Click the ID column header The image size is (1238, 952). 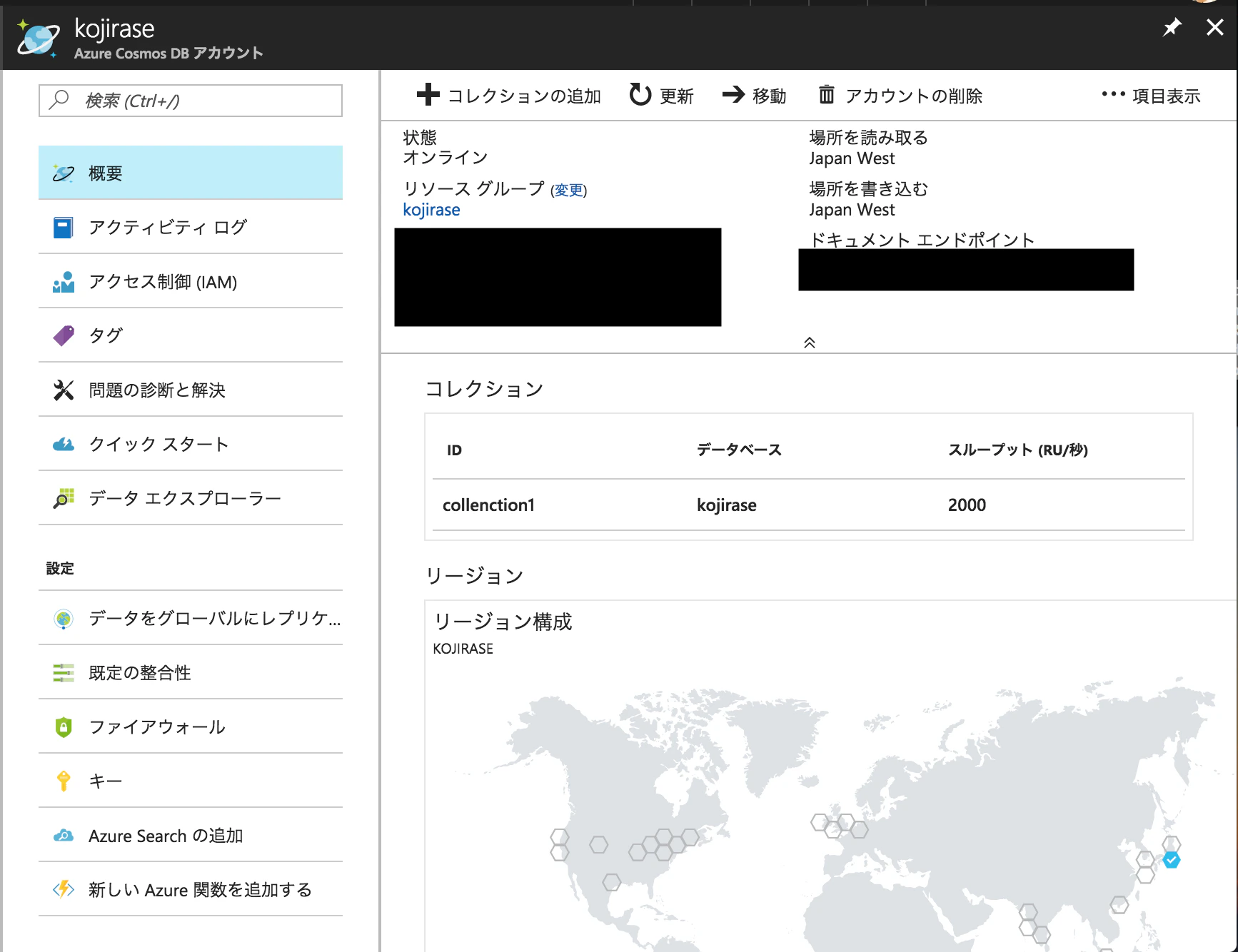coord(454,450)
